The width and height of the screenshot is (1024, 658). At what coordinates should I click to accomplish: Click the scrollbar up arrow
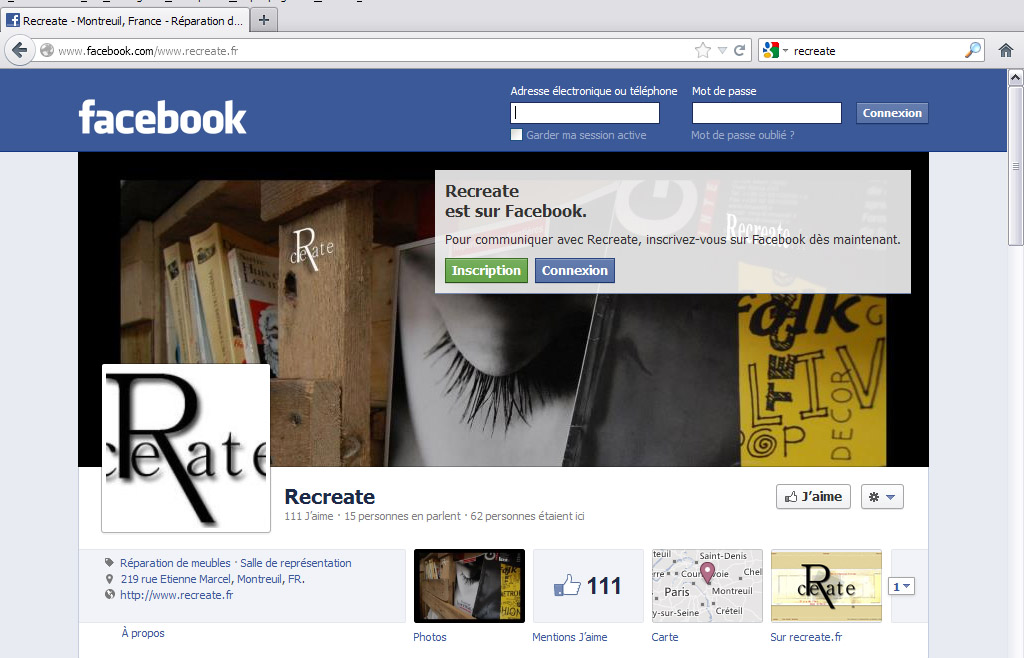coord(1016,78)
